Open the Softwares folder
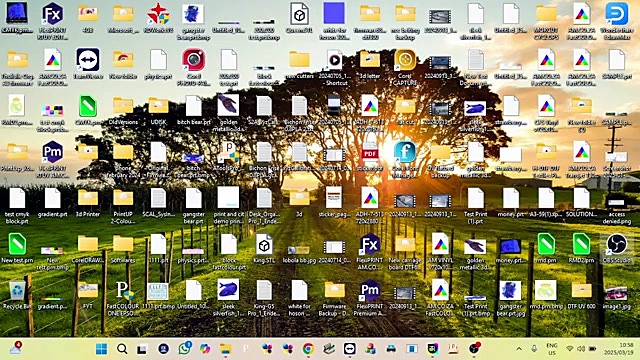640x360 pixels. (x=123, y=244)
